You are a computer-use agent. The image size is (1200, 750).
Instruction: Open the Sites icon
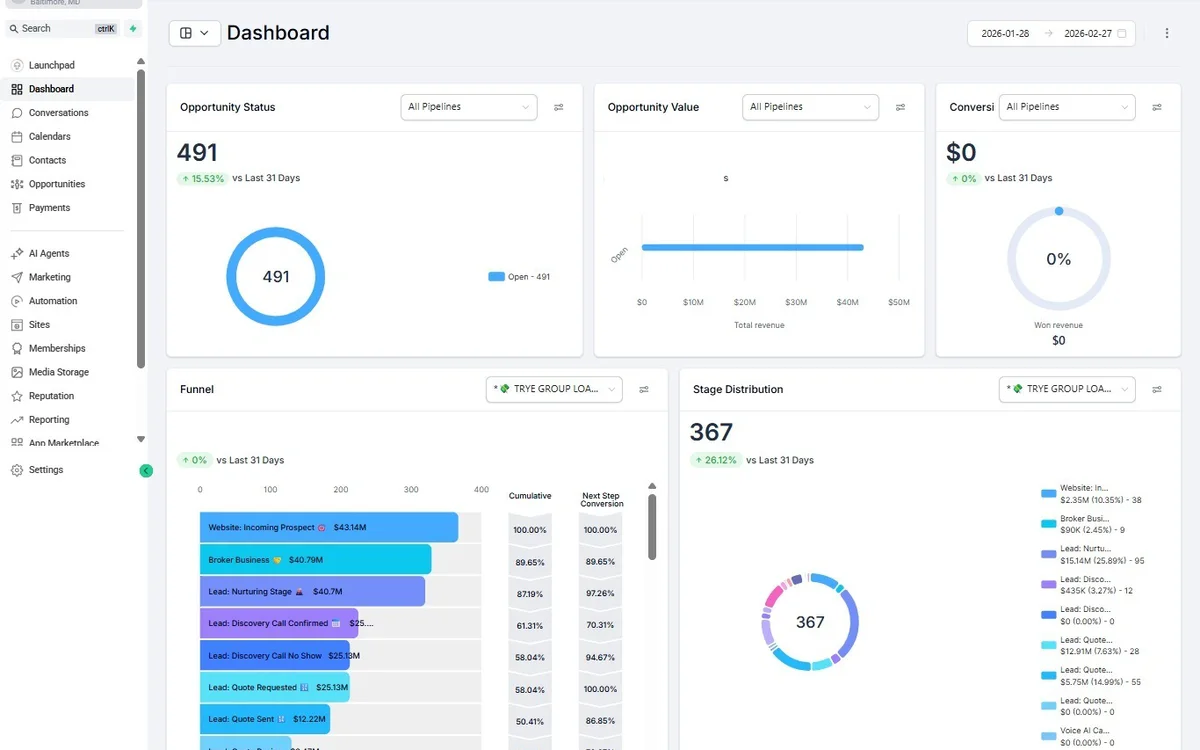pyautogui.click(x=17, y=325)
